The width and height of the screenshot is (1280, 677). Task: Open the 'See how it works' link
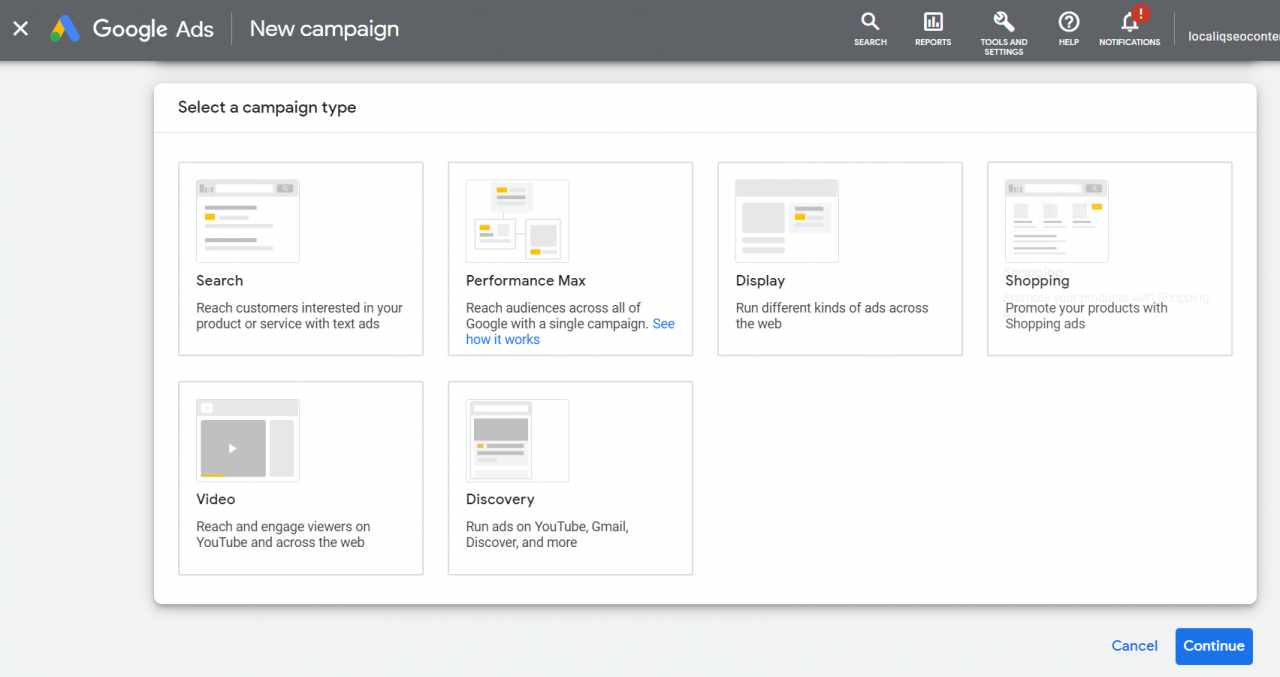(x=503, y=339)
